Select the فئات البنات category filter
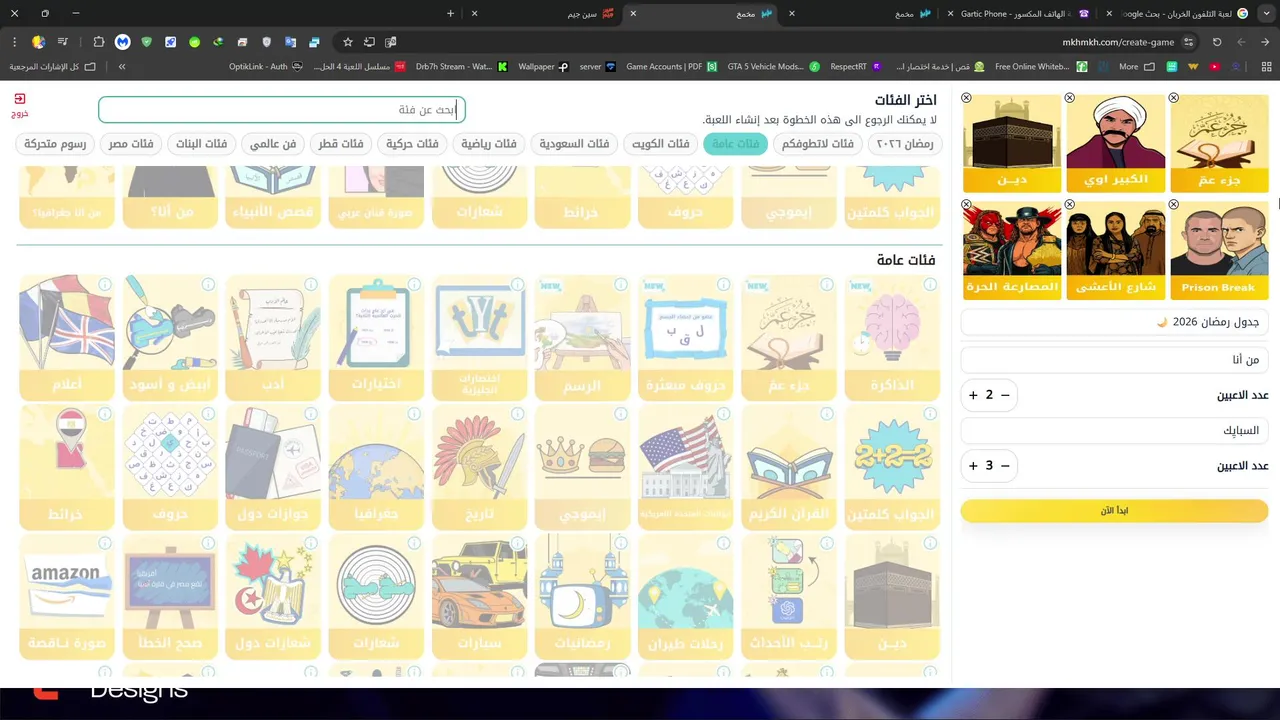Viewport: 1280px width, 720px height. tap(201, 144)
